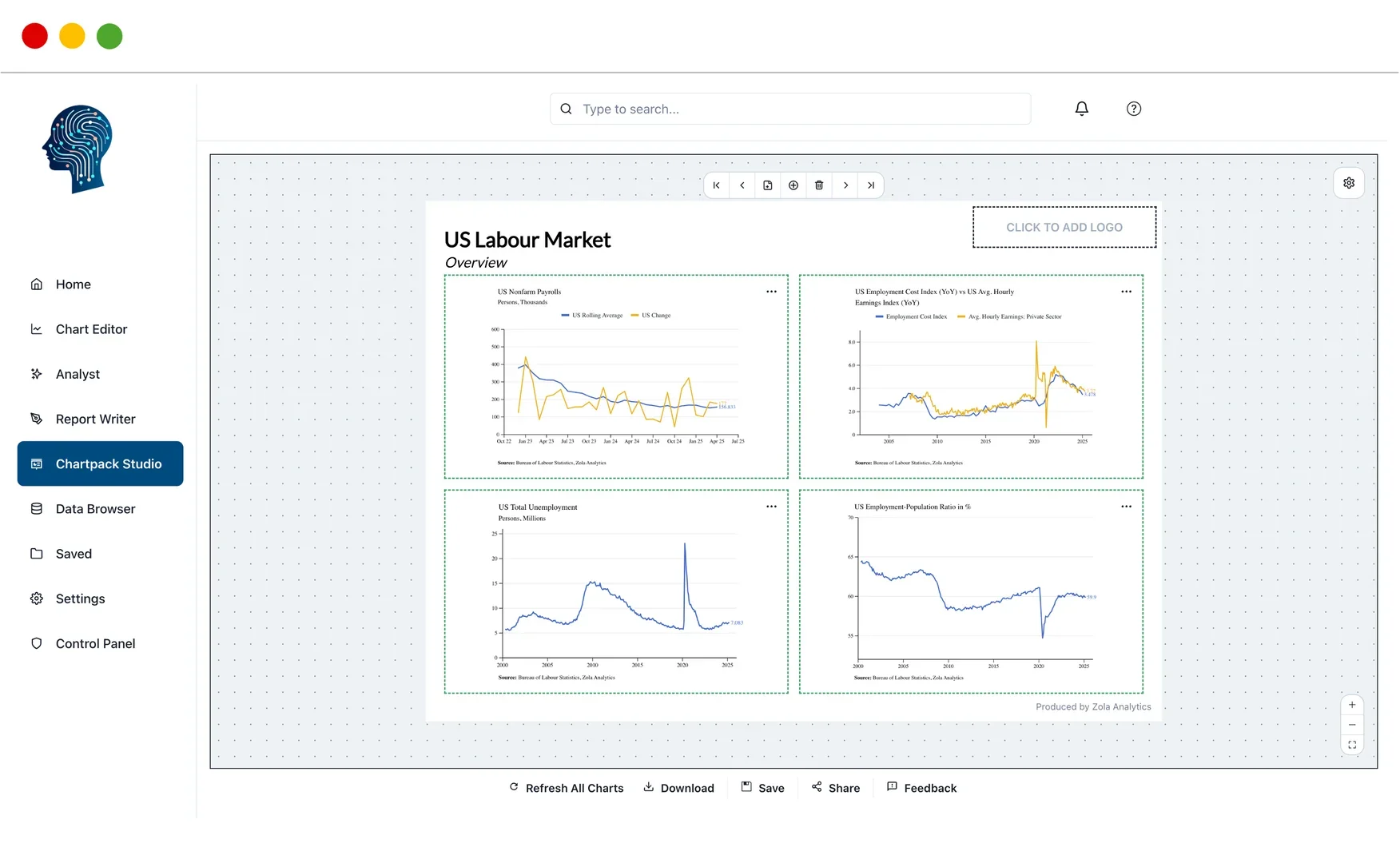Go to the previous page with the back chevron
Viewport: 1400px width, 863px height.
point(742,185)
